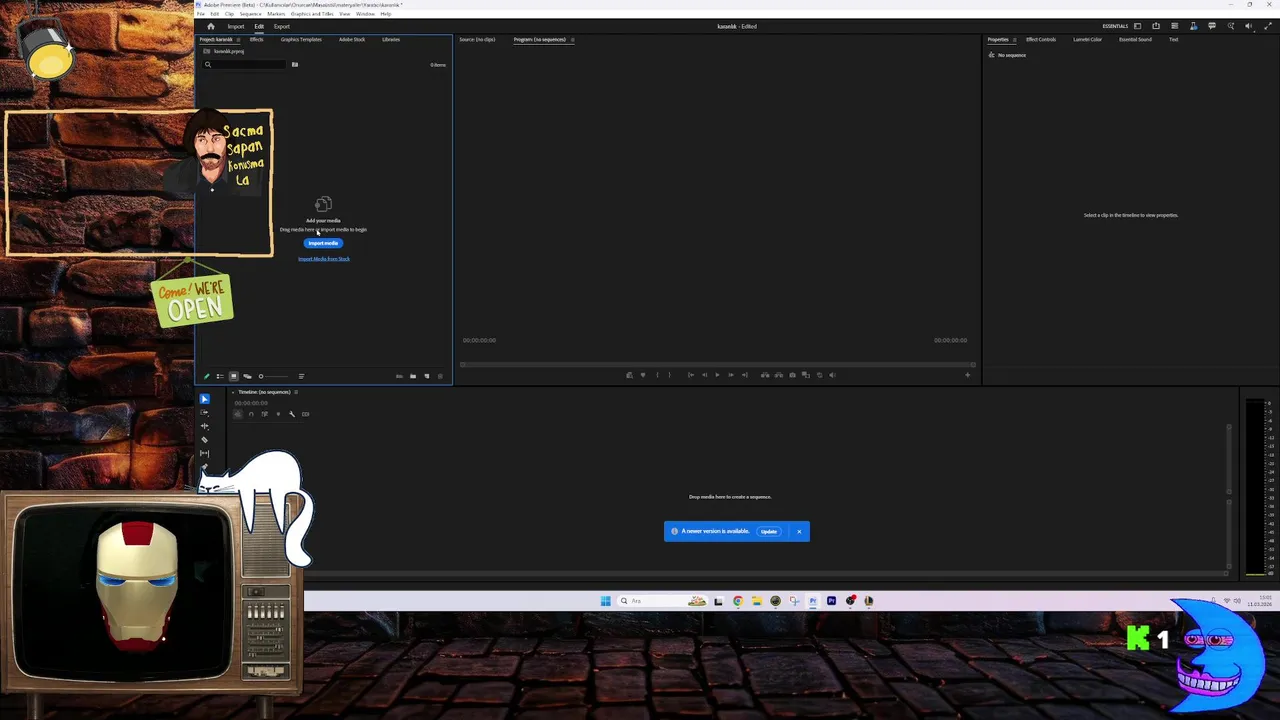Image resolution: width=1280 pixels, height=720 pixels.
Task: Click Step Forward one frame button
Action: [731, 375]
